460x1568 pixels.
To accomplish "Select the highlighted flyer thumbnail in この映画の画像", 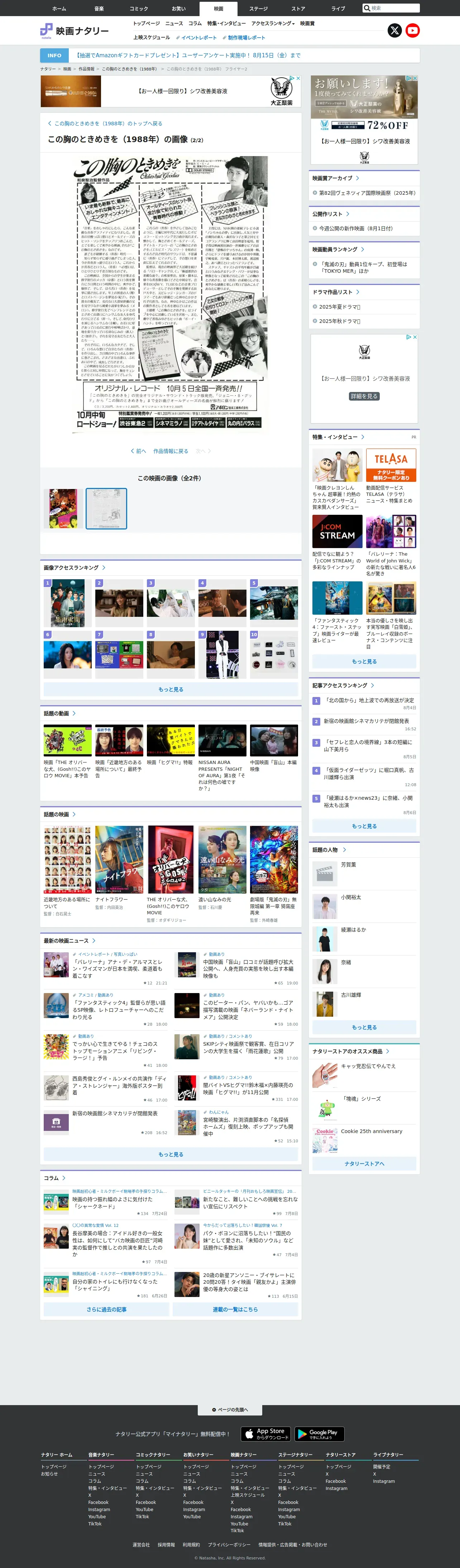I will click(x=106, y=508).
